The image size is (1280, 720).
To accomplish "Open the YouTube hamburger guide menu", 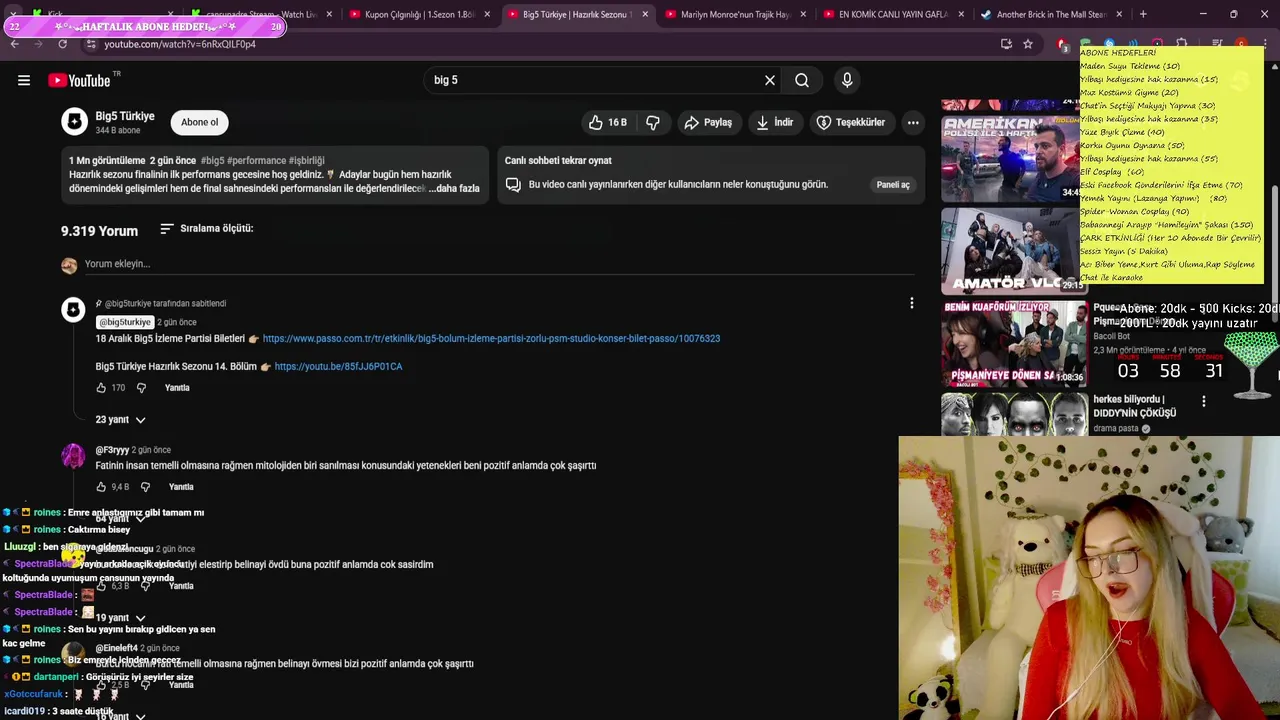I will [24, 80].
